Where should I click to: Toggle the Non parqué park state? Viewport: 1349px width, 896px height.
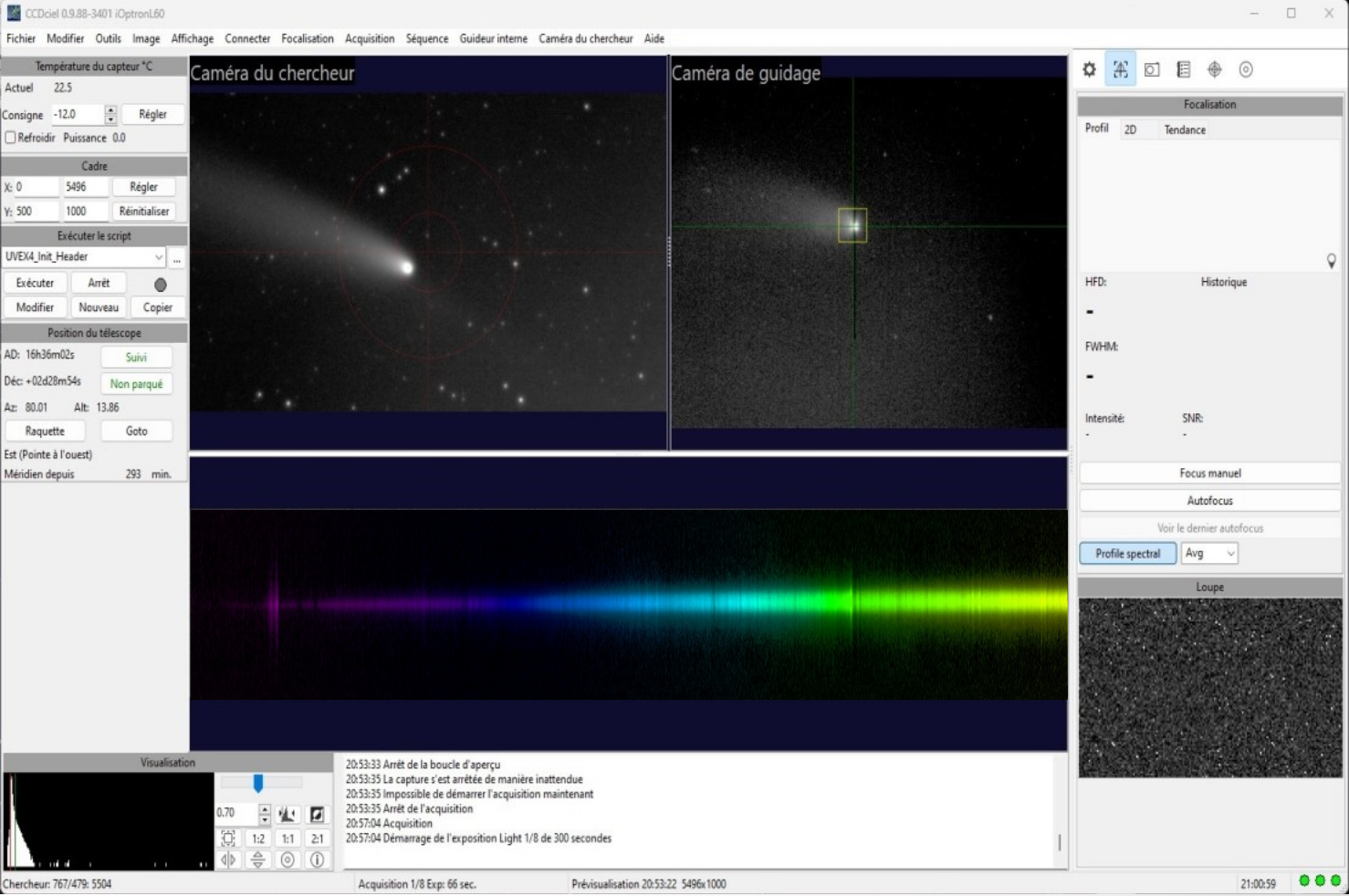(x=136, y=384)
